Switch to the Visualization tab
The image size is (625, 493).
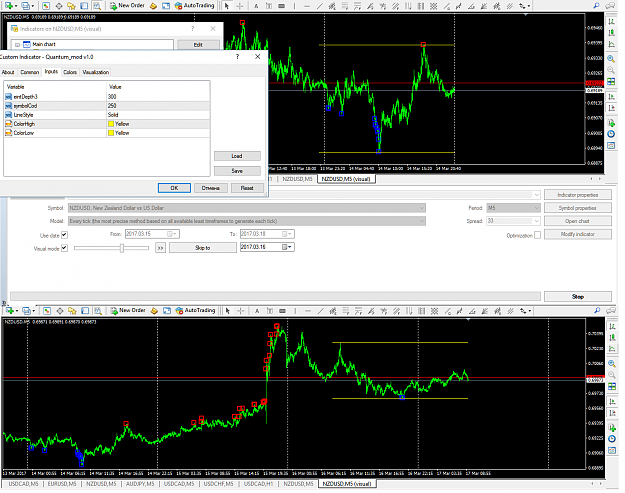tap(96, 72)
